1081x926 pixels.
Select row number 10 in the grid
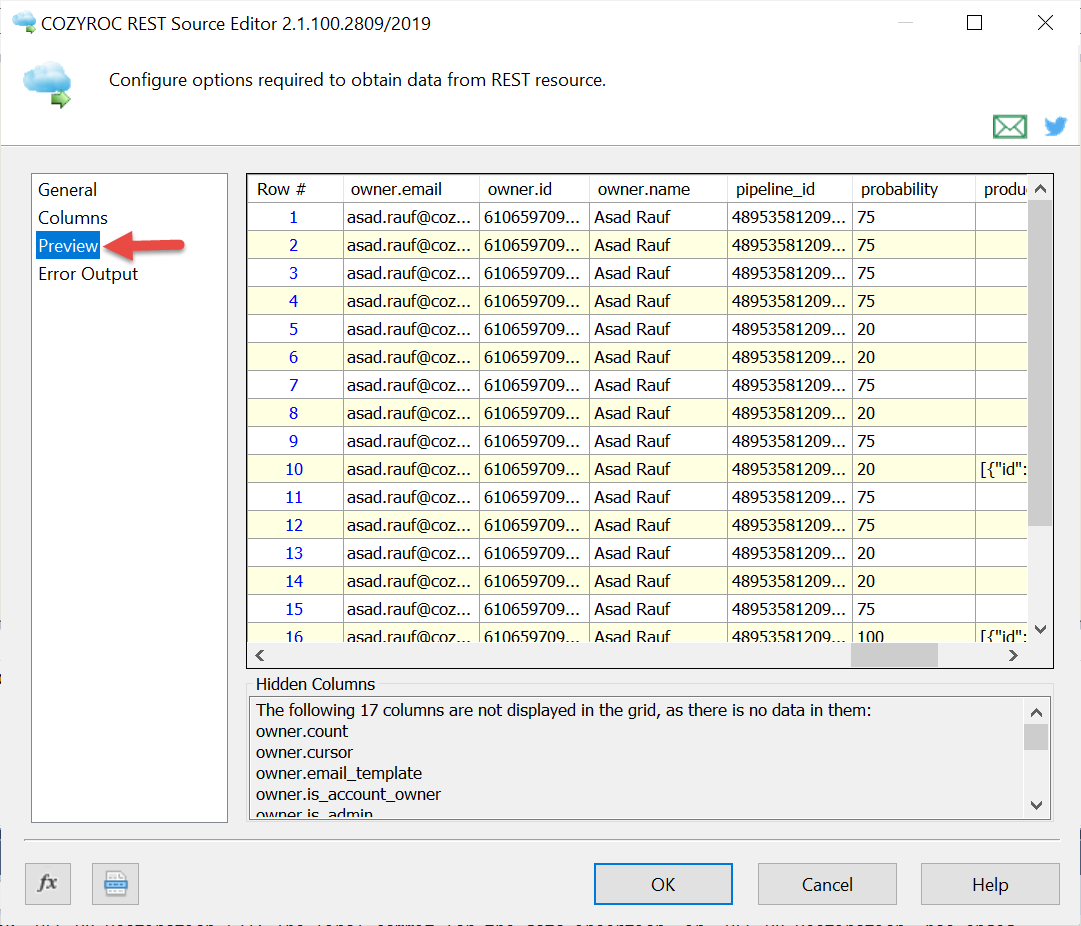294,469
